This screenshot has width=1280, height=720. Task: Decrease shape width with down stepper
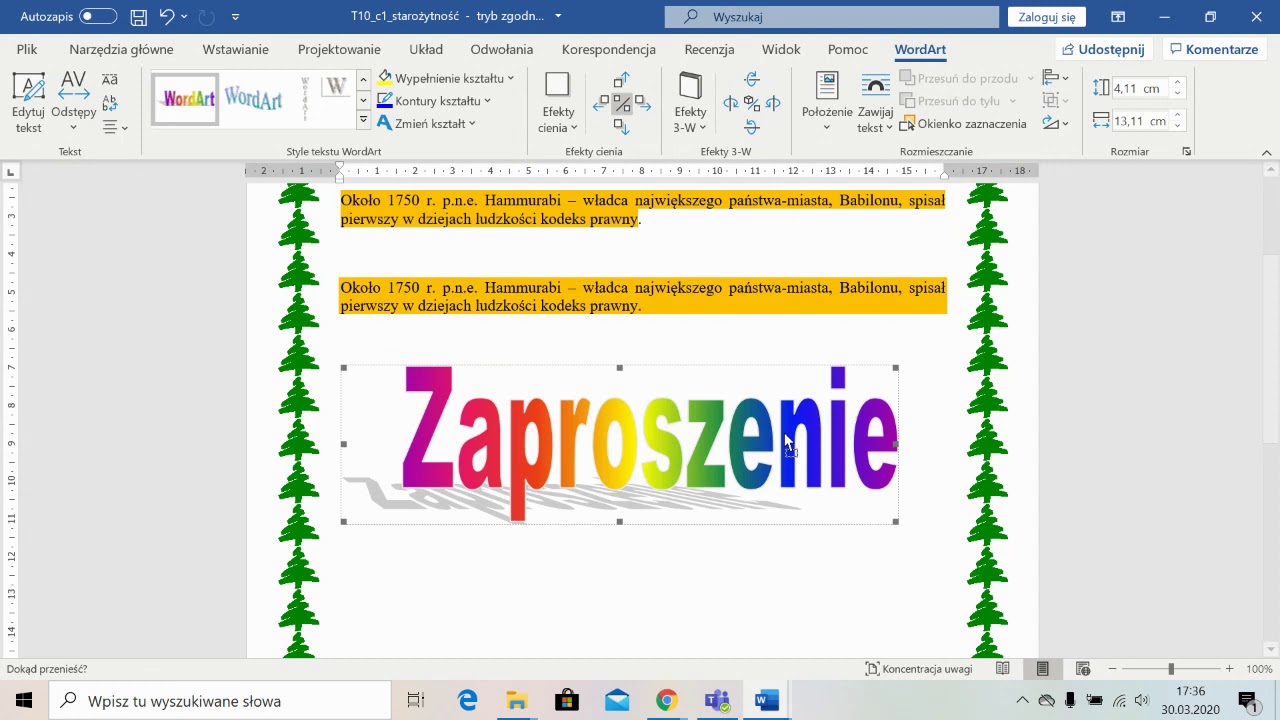tap(1177, 126)
